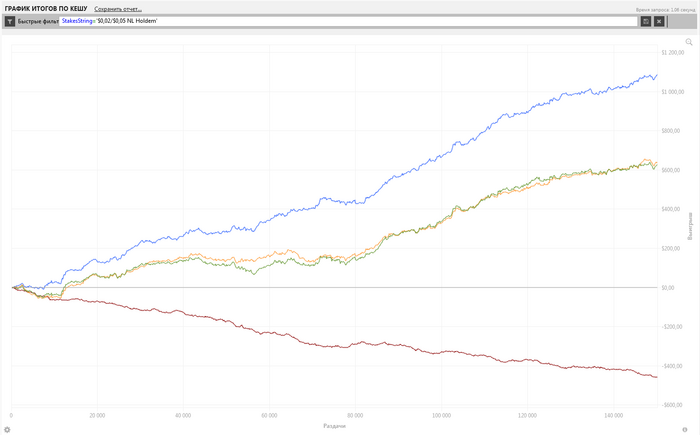
Task: Open chart settings gear icon
Action: point(7,430)
